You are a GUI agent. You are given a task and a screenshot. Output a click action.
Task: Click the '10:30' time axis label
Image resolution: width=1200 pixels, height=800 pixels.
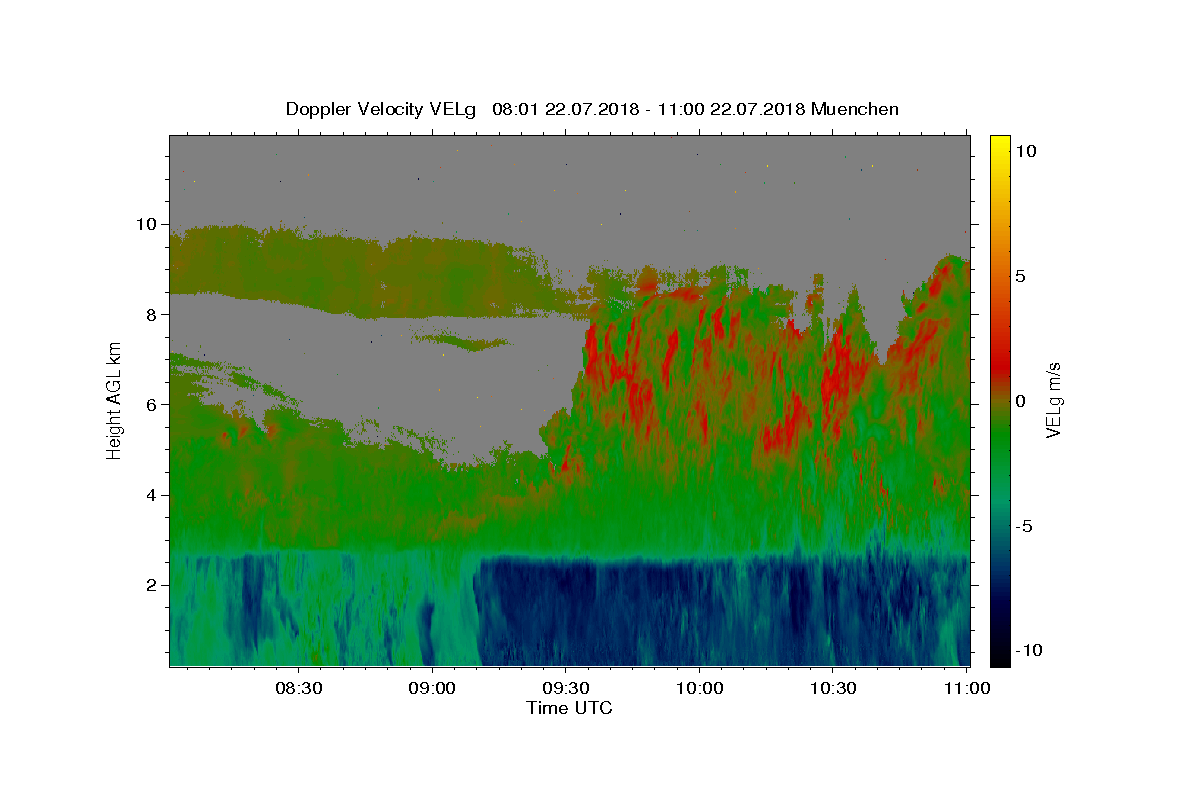coord(834,688)
